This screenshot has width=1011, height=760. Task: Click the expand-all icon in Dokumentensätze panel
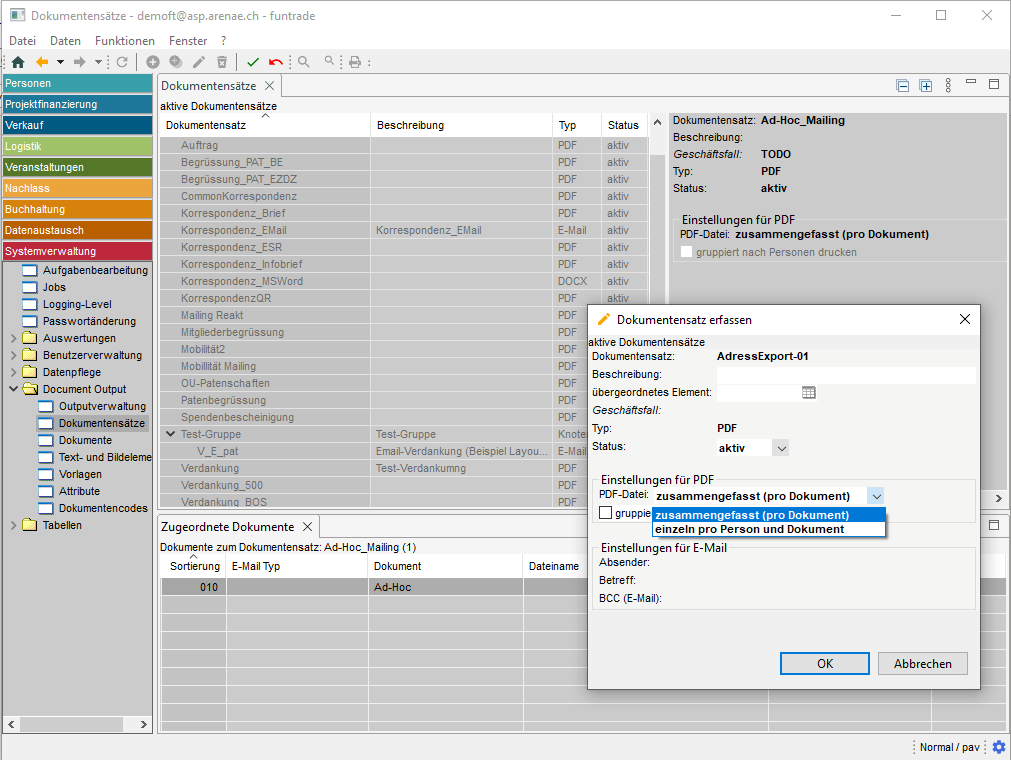coord(926,86)
